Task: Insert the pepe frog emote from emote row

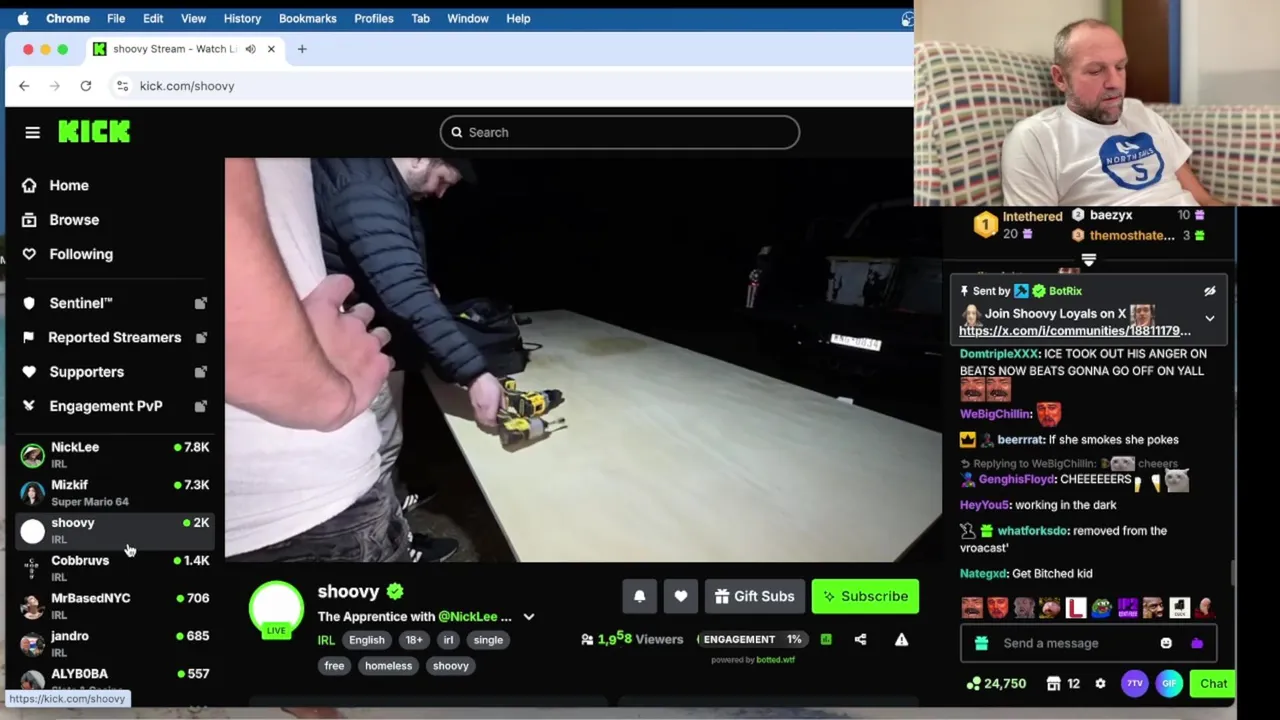Action: point(1101,608)
